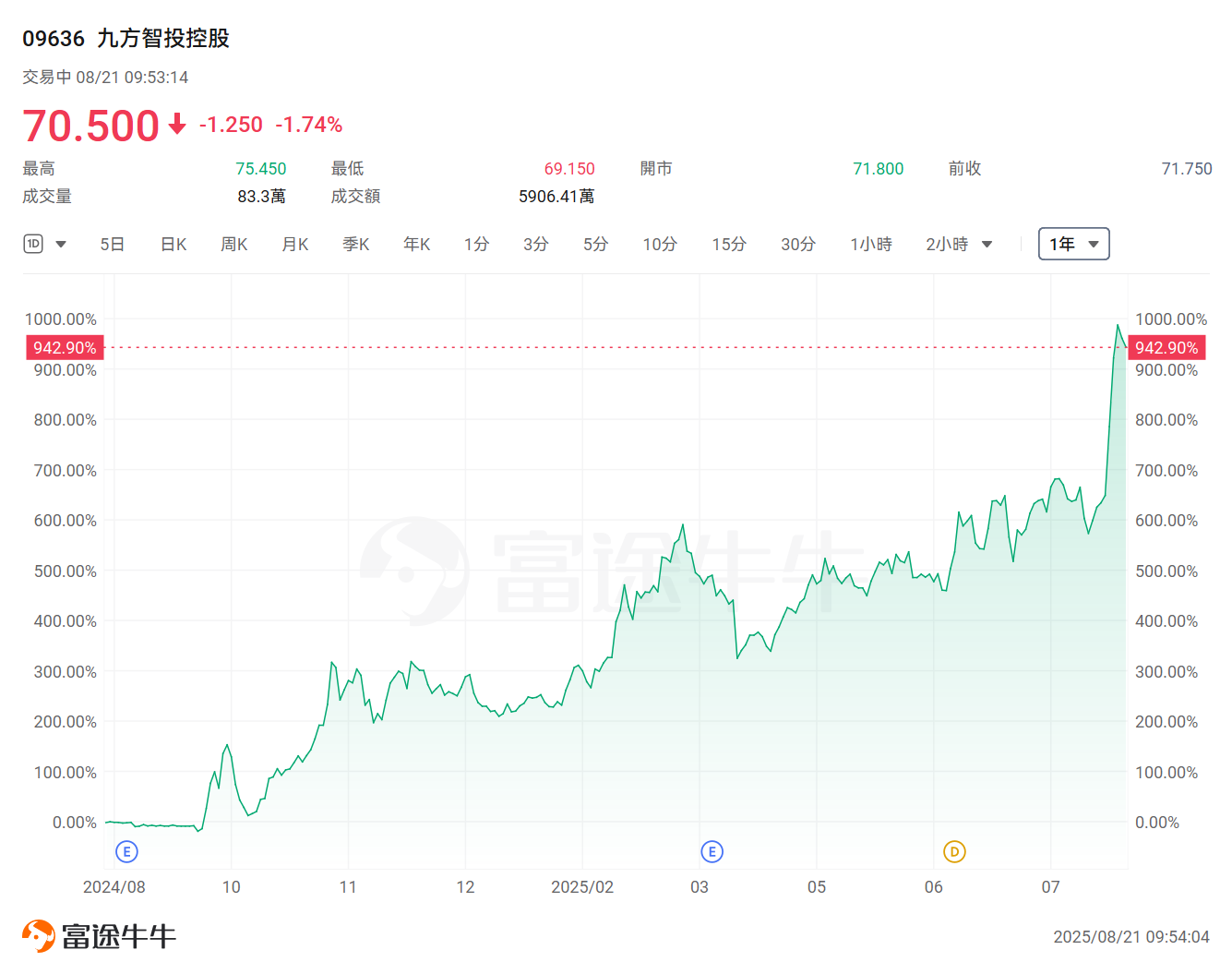1232x974 pixels.
Task: Switch to the 日K daily candlestick tab
Action: (173, 244)
